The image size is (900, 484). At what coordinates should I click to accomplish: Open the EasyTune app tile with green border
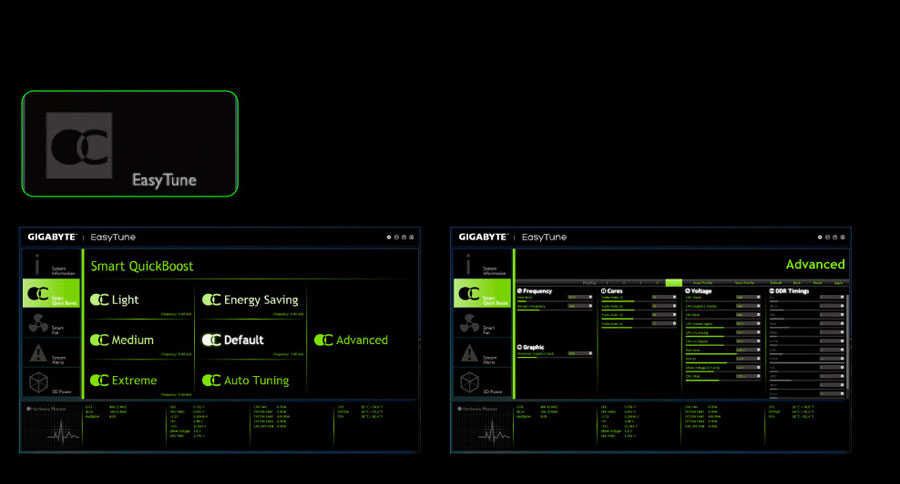coord(130,143)
